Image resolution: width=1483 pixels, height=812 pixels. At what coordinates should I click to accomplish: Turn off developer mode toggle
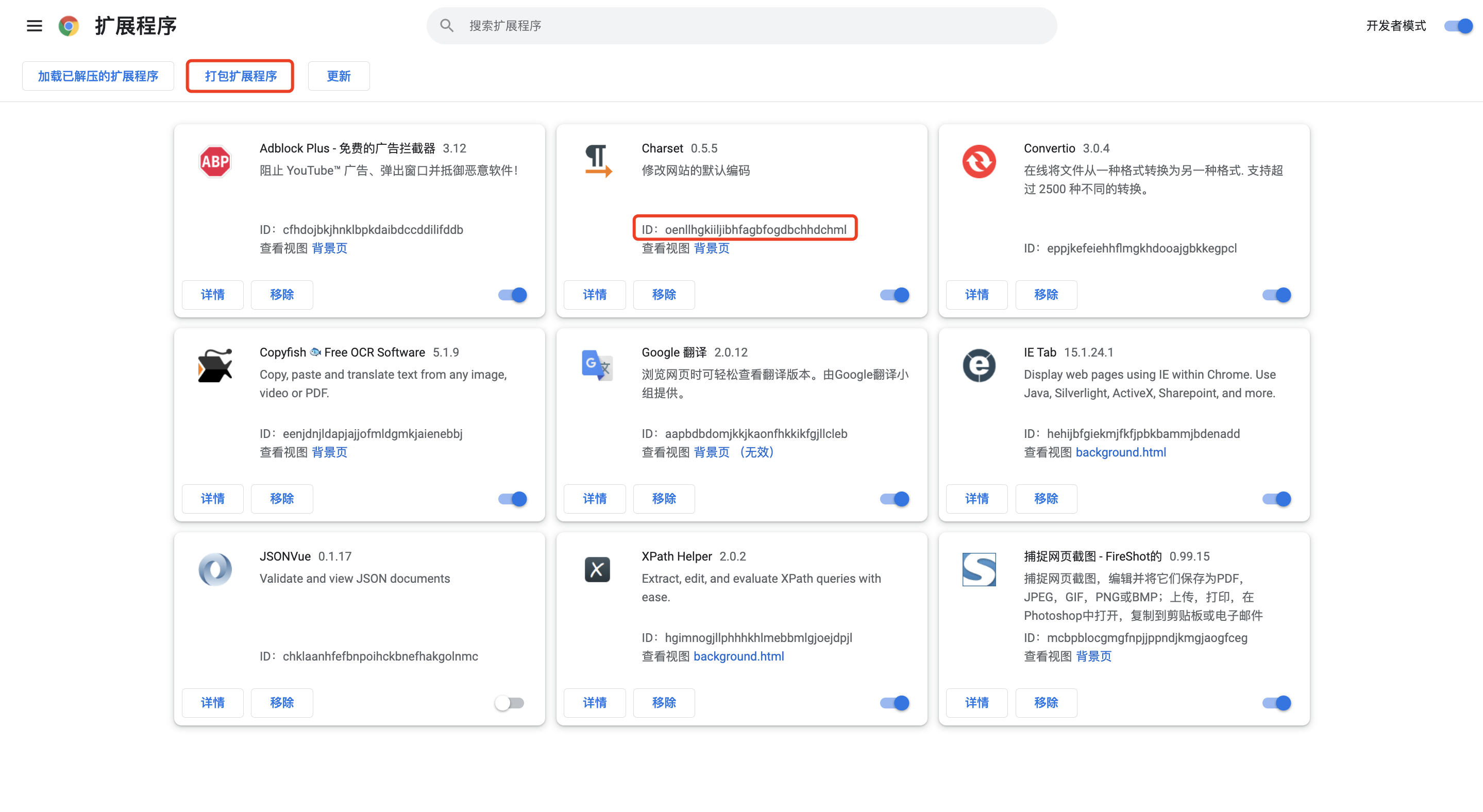1458,26
